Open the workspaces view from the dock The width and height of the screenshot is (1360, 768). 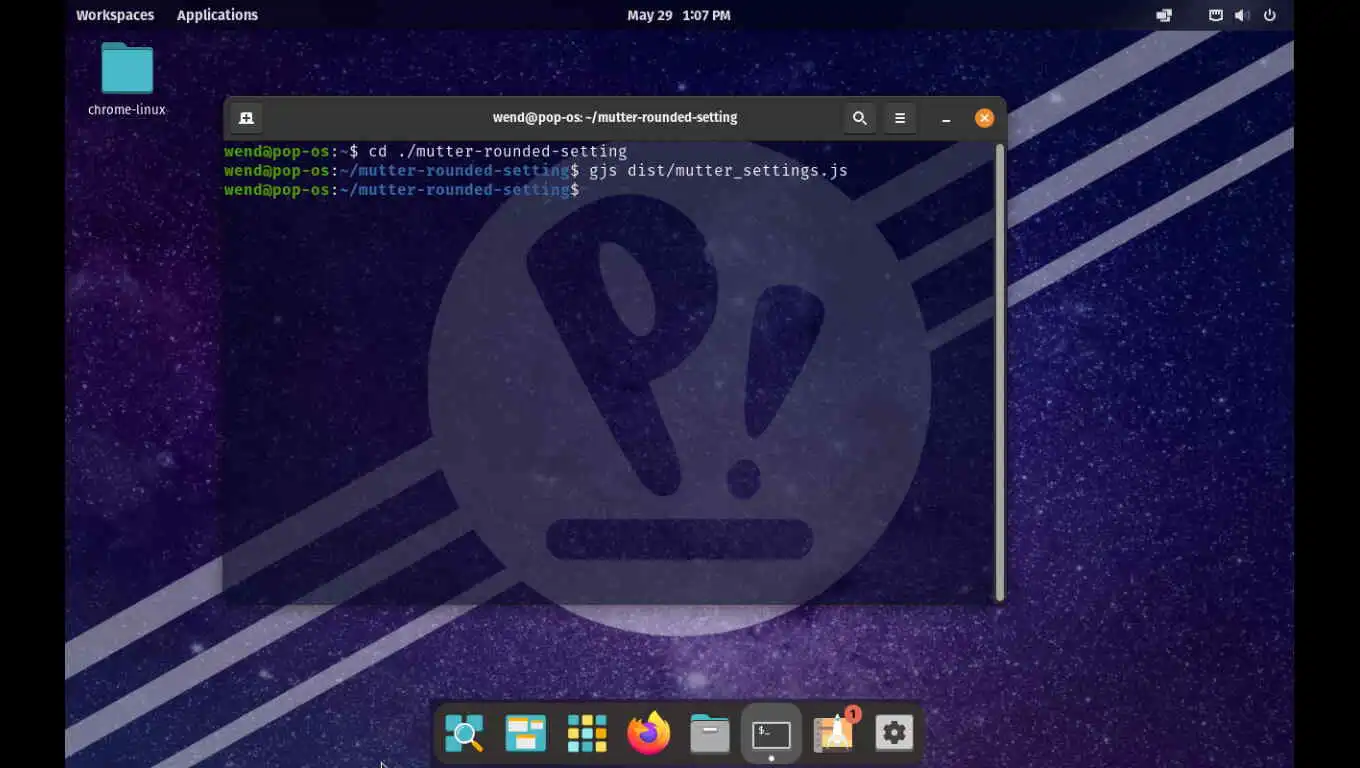click(x=525, y=734)
